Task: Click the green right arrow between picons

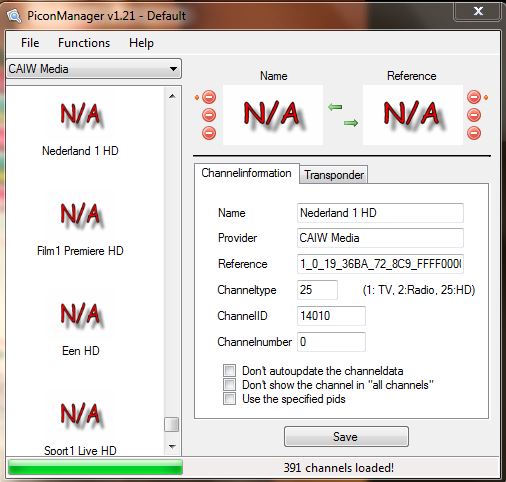Action: point(351,123)
